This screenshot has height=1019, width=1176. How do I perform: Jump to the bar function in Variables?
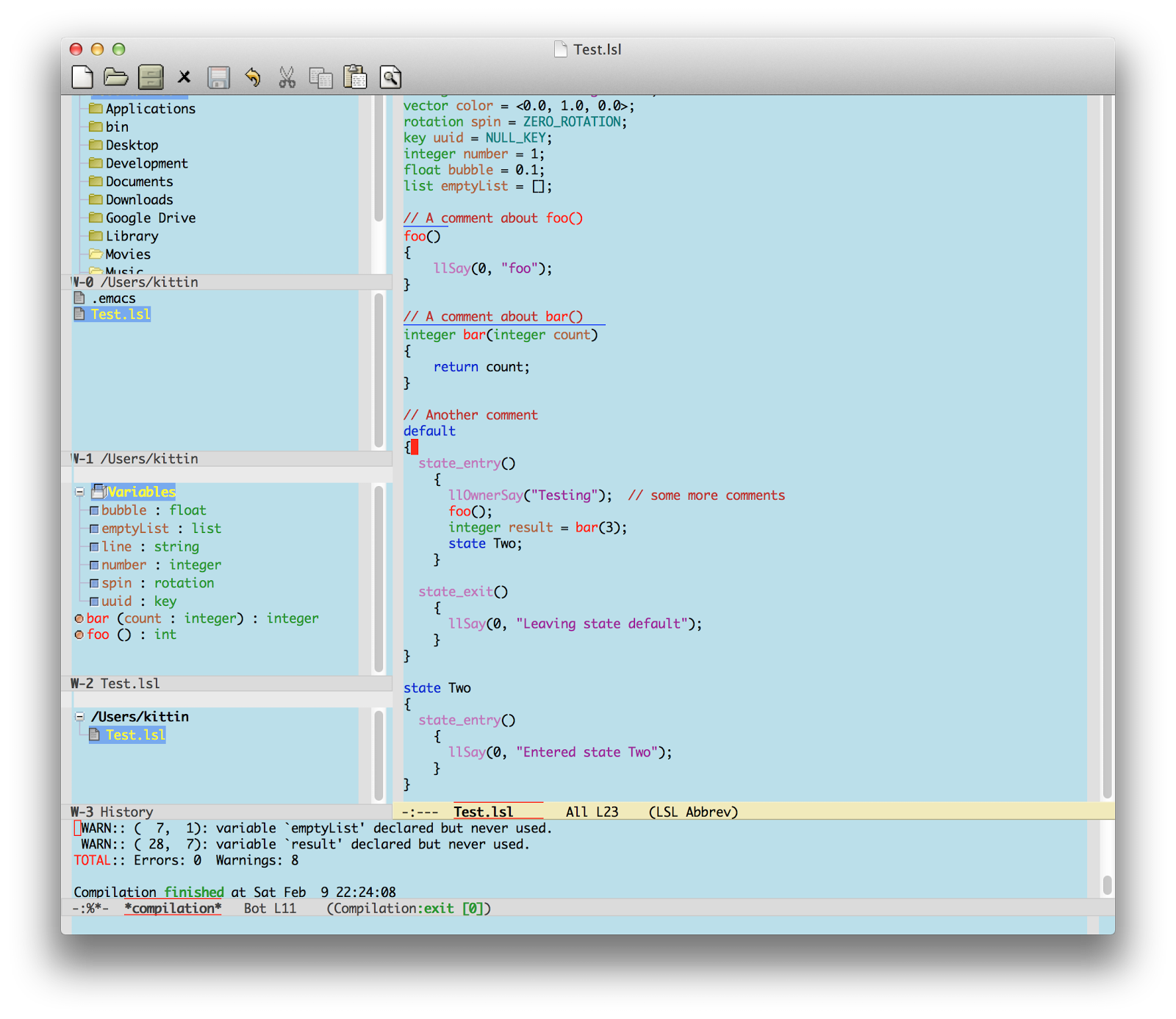97,618
